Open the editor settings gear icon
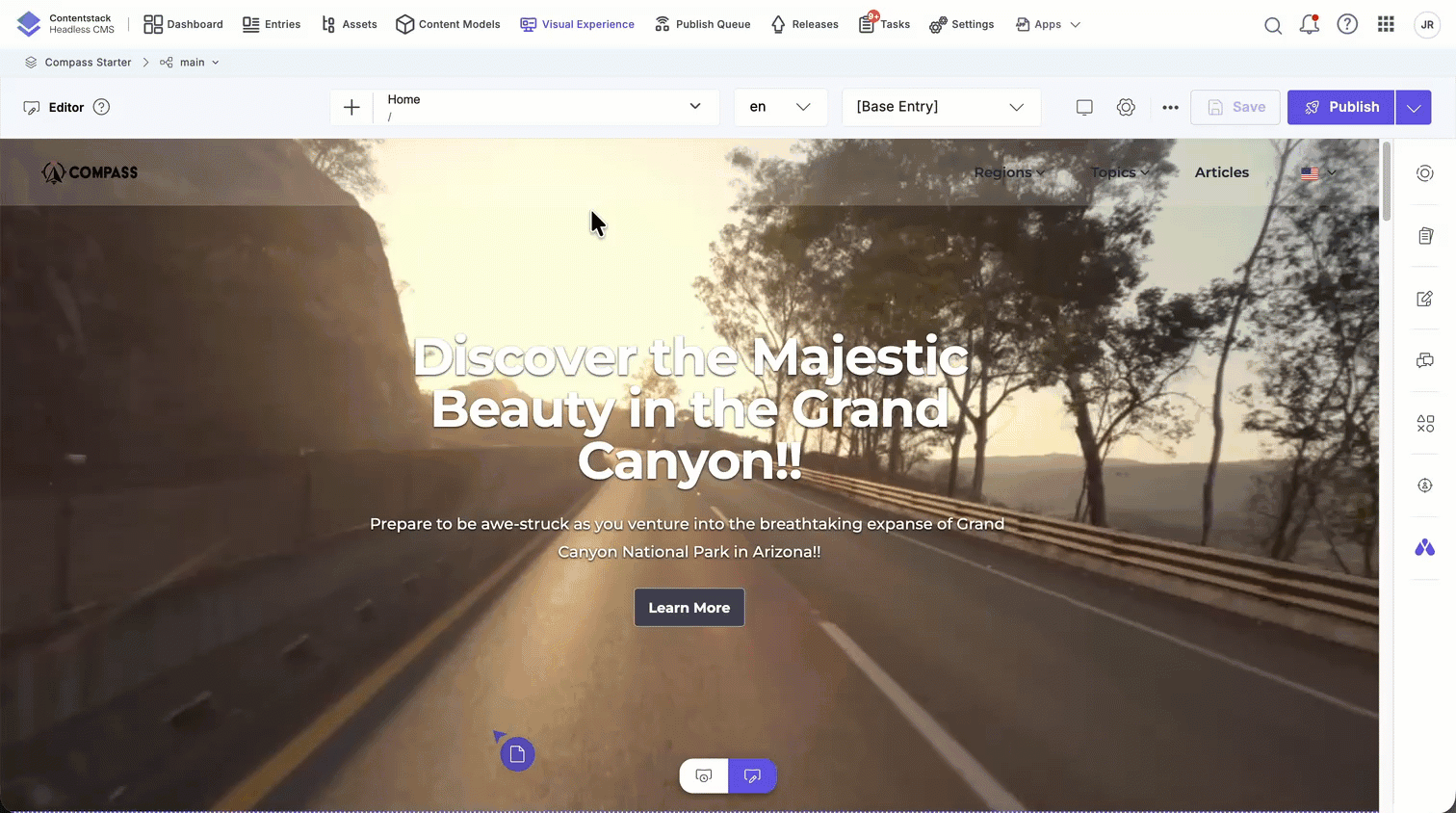This screenshot has width=1456, height=813. [1126, 107]
